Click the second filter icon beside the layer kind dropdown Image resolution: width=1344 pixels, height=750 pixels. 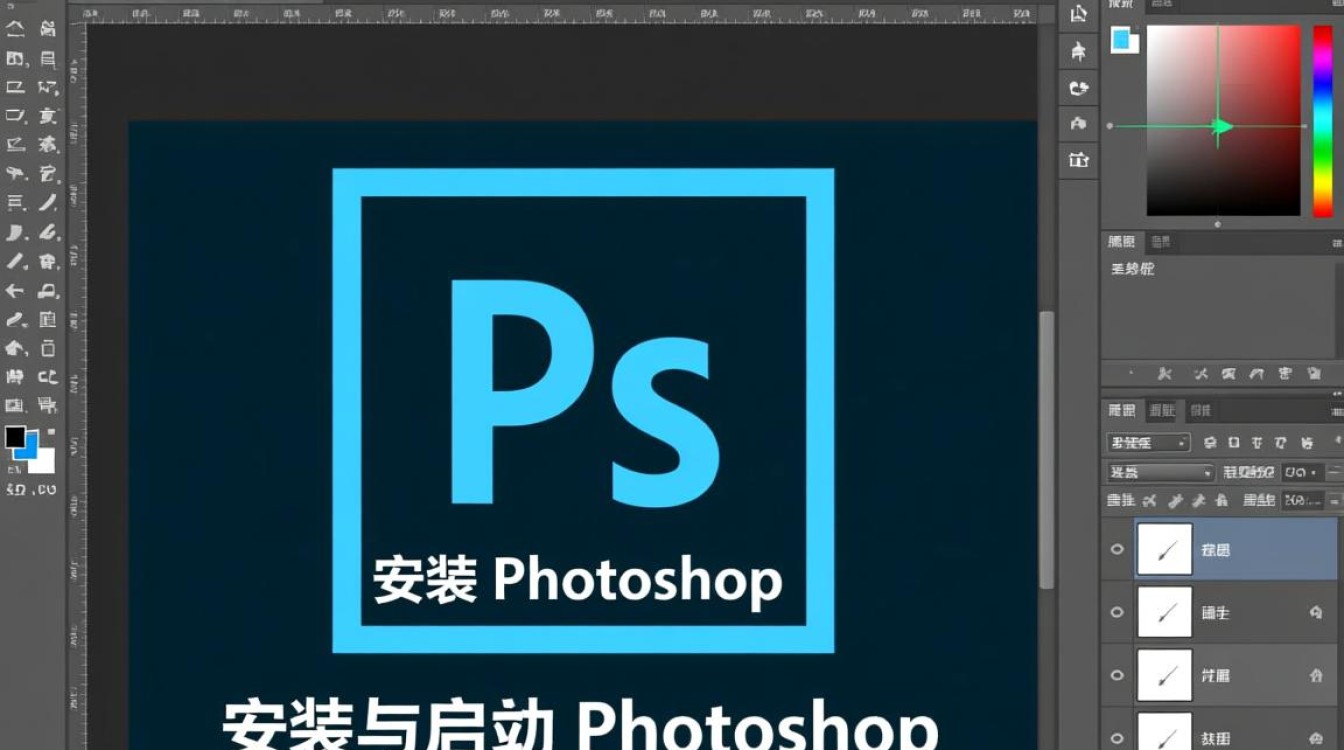coord(1233,442)
